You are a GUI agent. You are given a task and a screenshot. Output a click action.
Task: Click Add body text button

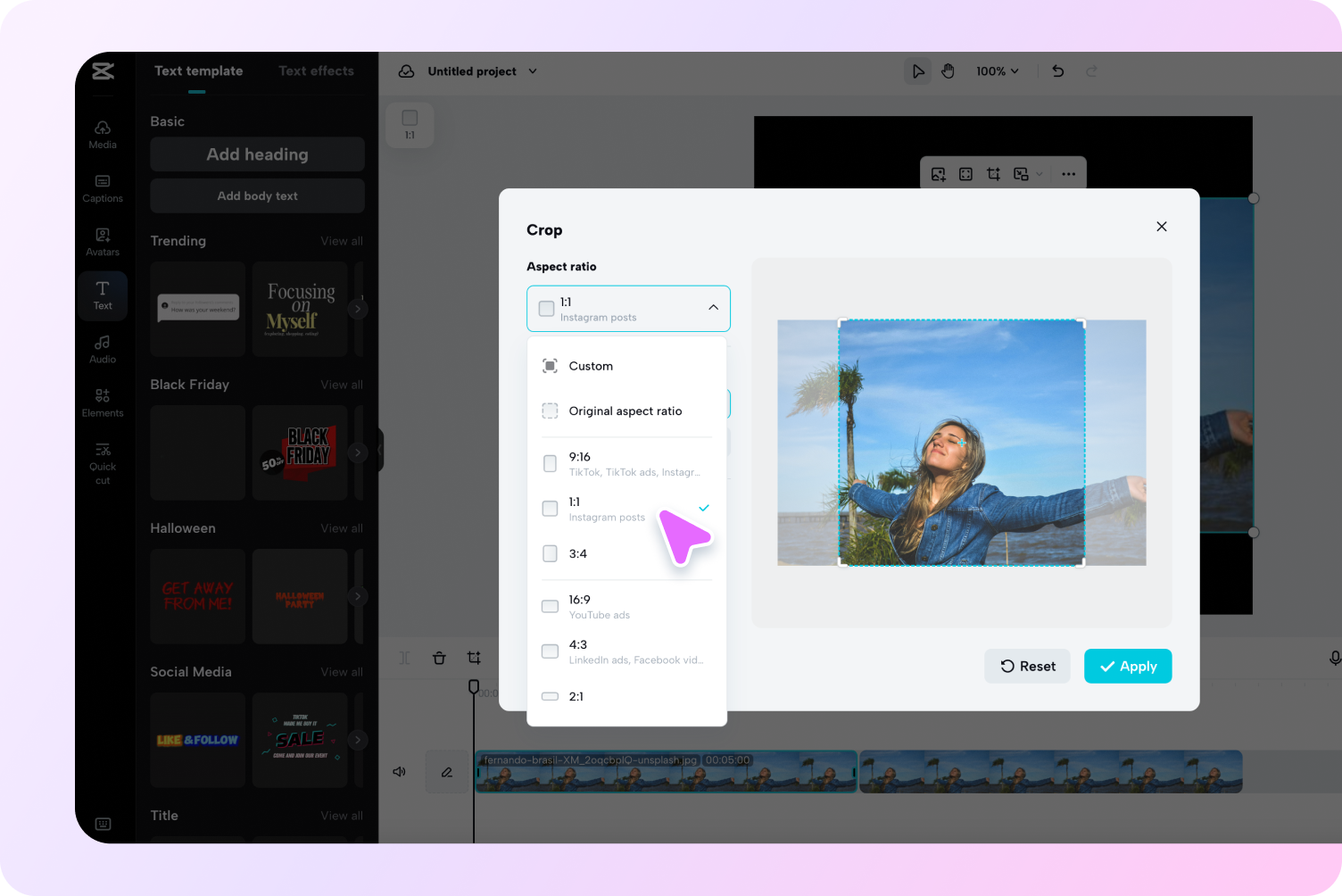tap(257, 196)
